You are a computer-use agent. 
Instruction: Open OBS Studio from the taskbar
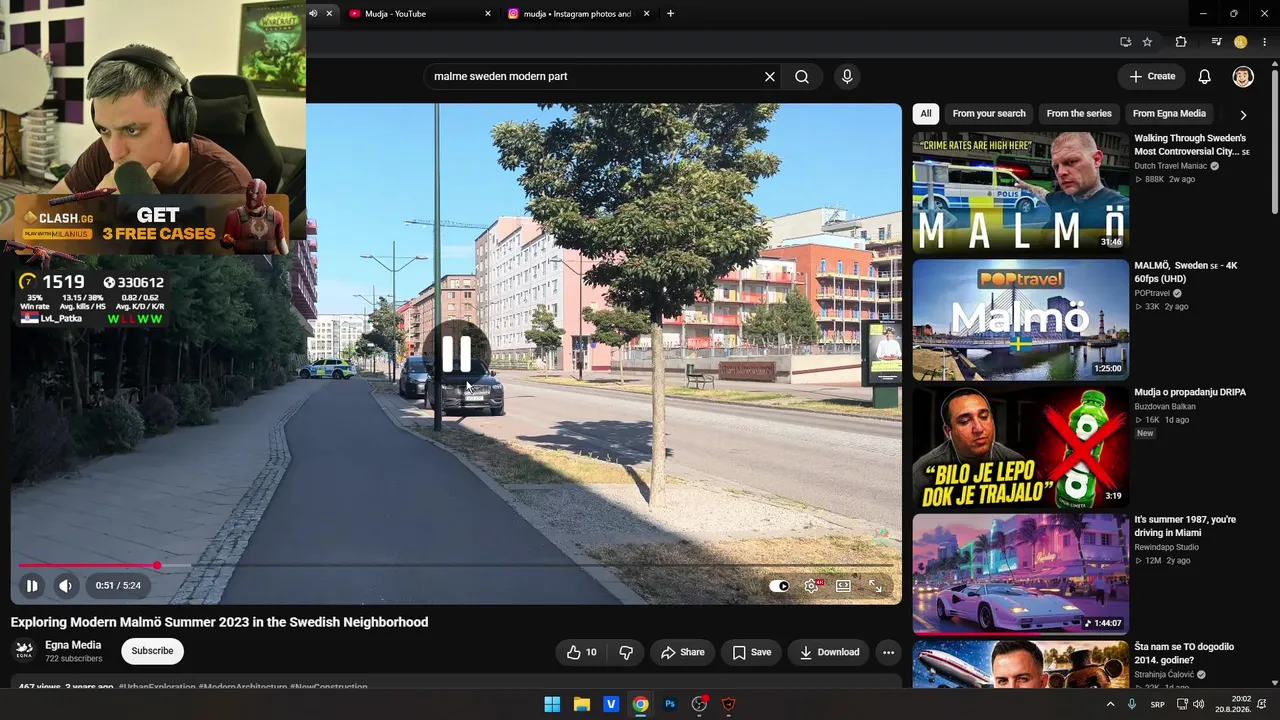699,705
